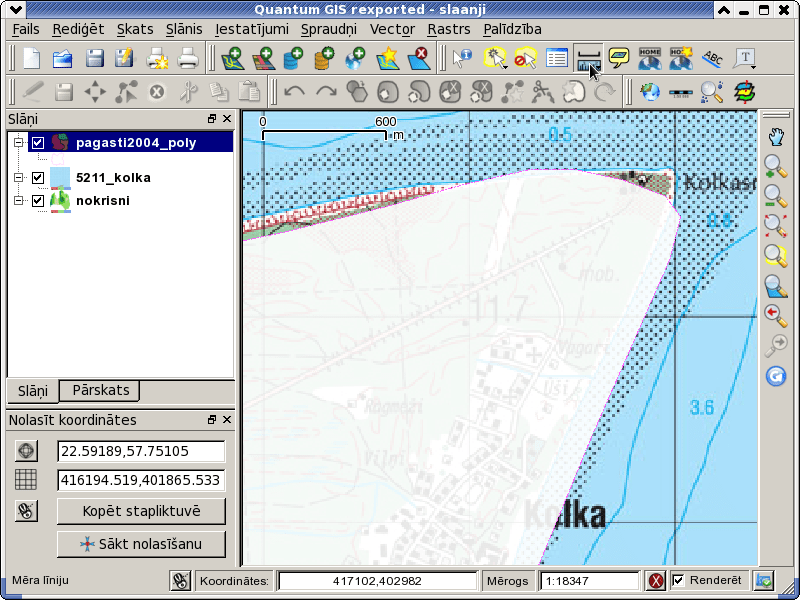Click the Redo arrow icon
The image size is (800, 600).
326,92
